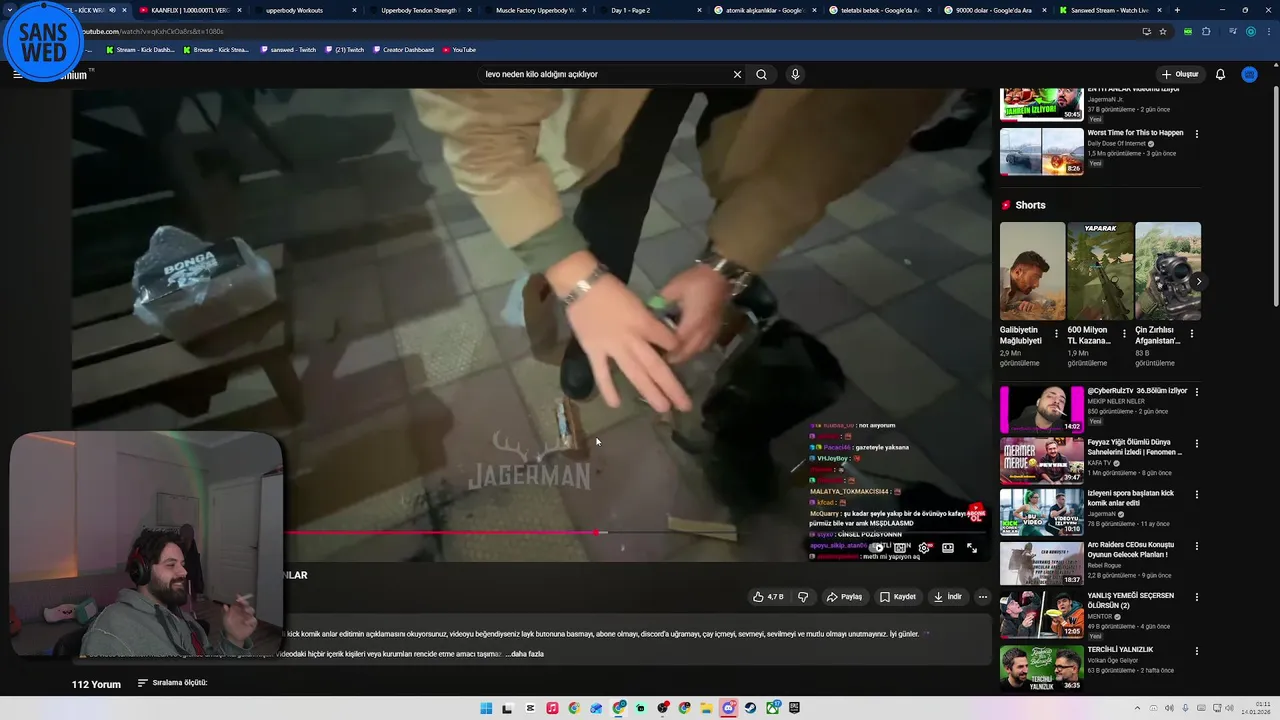
Task: Open the Creator Dashboard bookmark
Action: tap(404, 49)
